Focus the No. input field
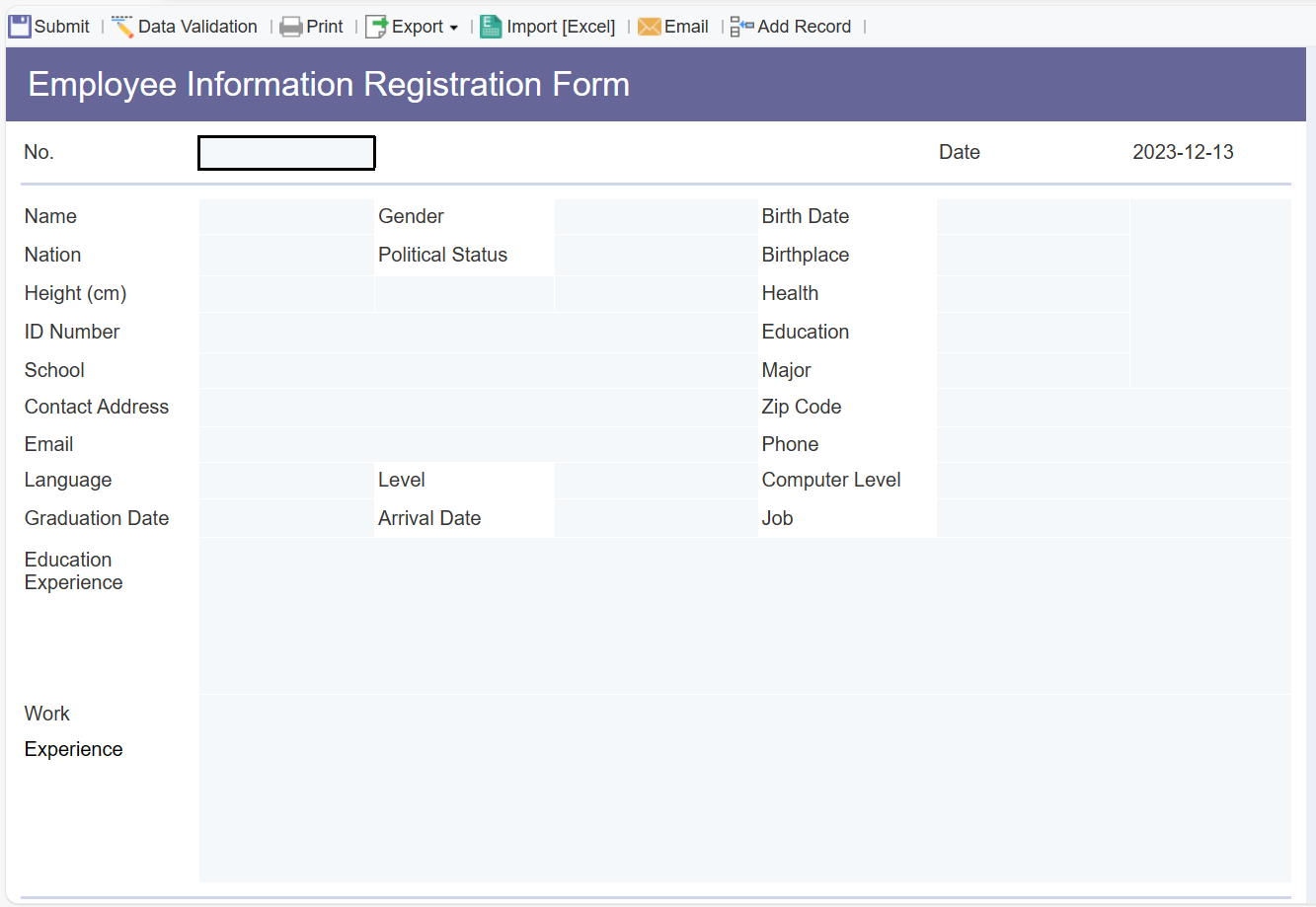This screenshot has width=1316, height=907. click(286, 153)
